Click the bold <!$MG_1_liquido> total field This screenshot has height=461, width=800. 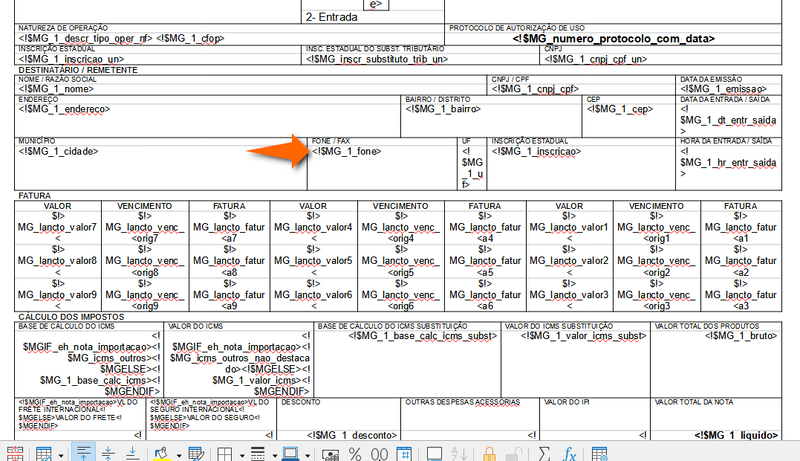click(736, 436)
